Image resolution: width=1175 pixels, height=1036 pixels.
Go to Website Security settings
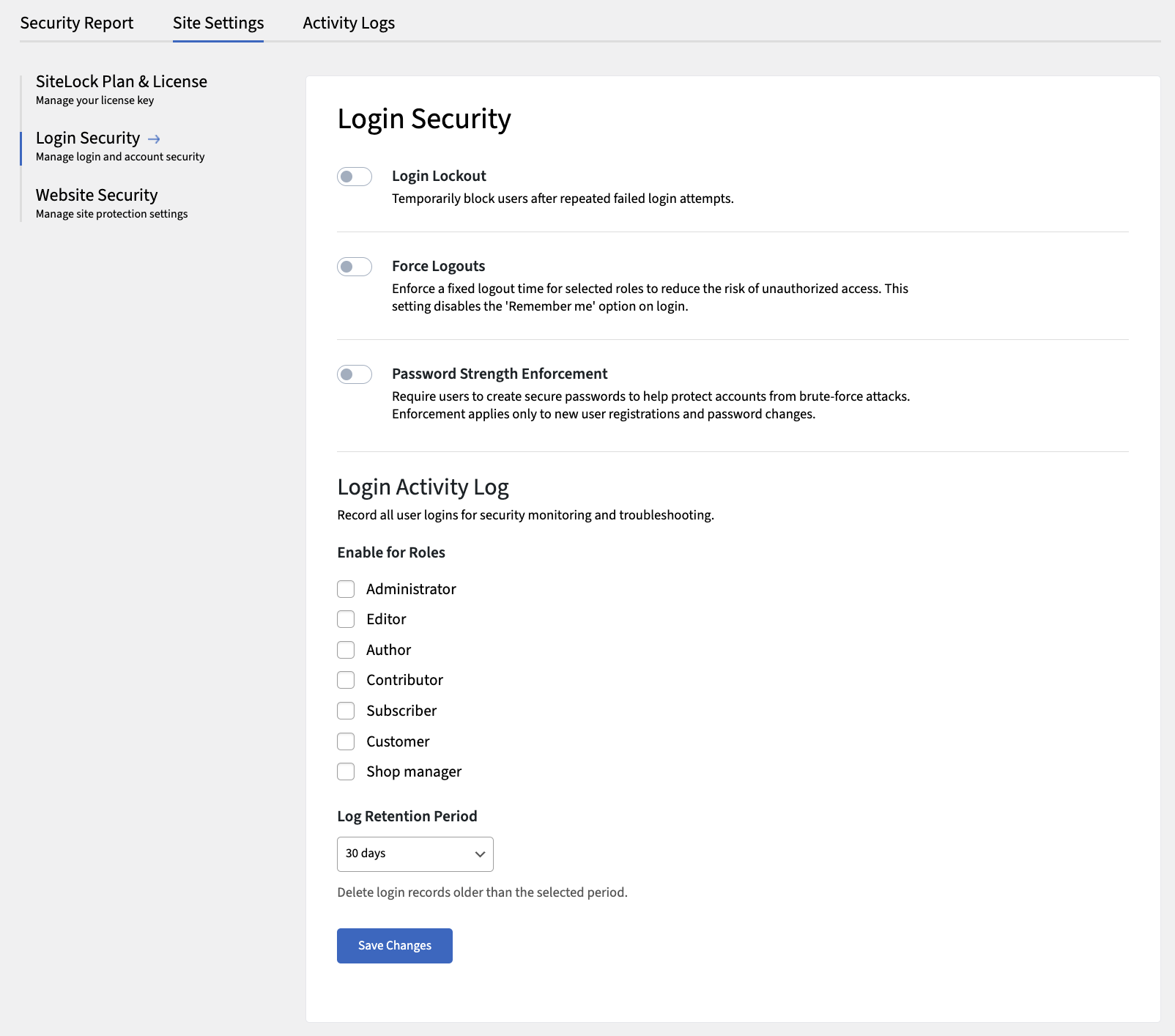(97, 195)
